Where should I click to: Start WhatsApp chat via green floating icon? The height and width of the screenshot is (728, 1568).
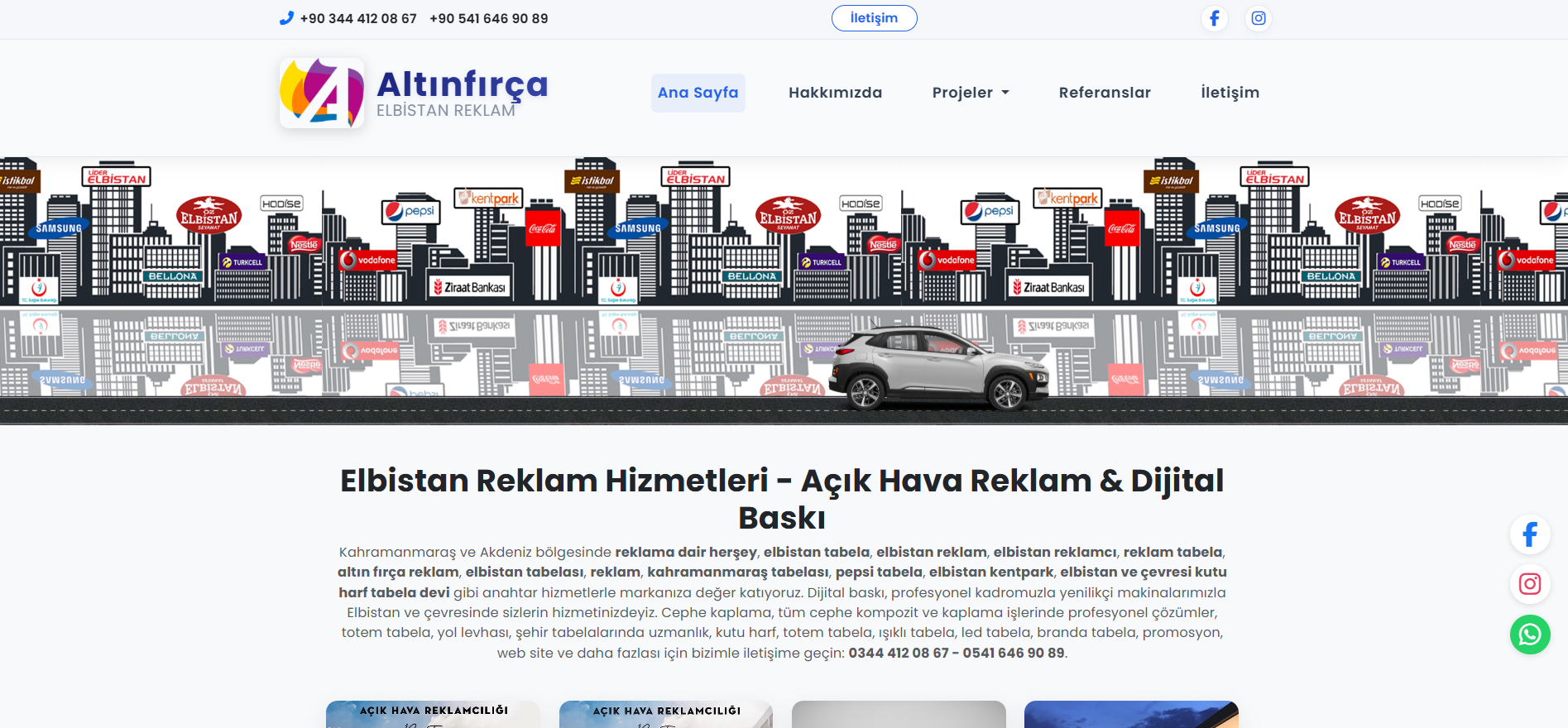point(1530,635)
